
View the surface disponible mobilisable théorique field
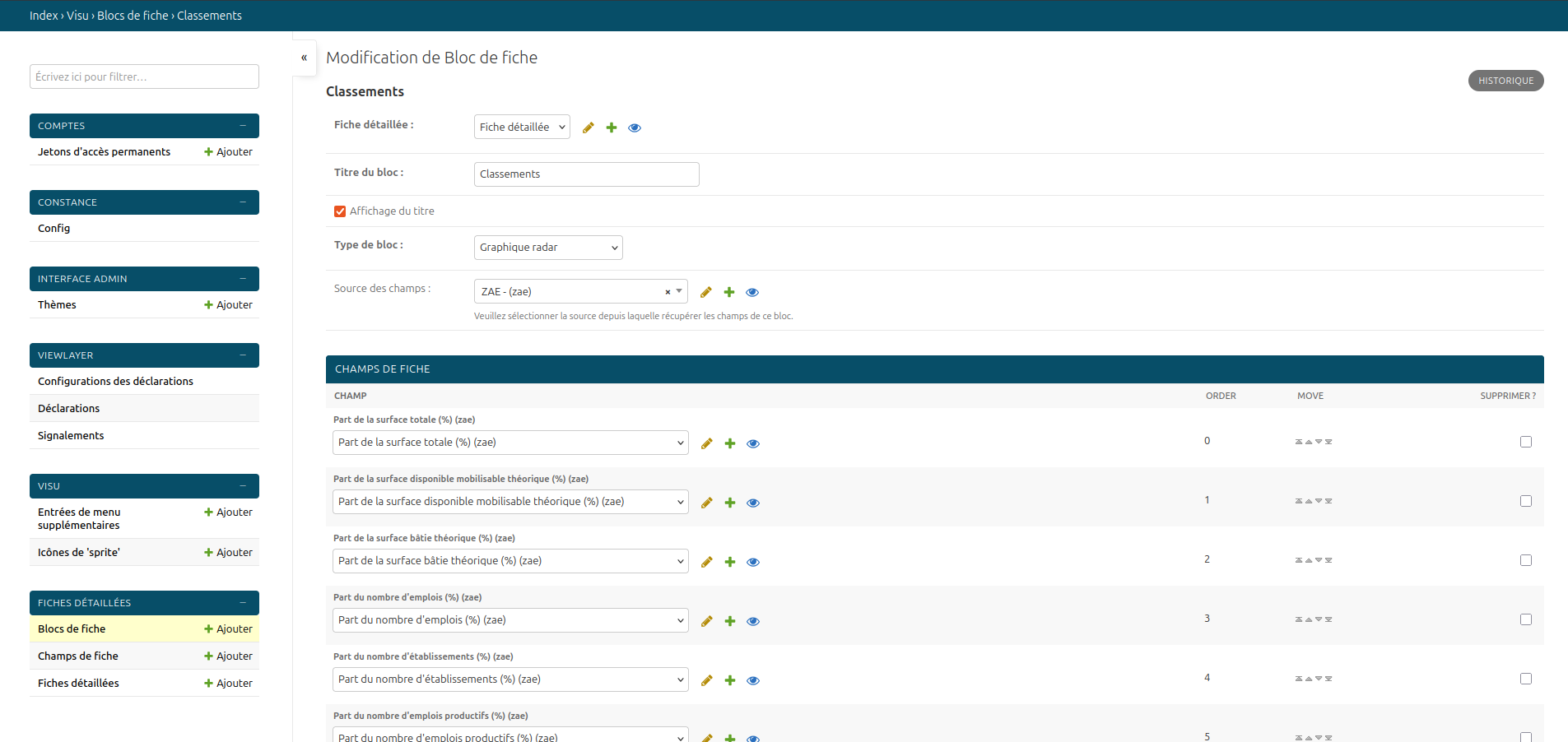[753, 503]
